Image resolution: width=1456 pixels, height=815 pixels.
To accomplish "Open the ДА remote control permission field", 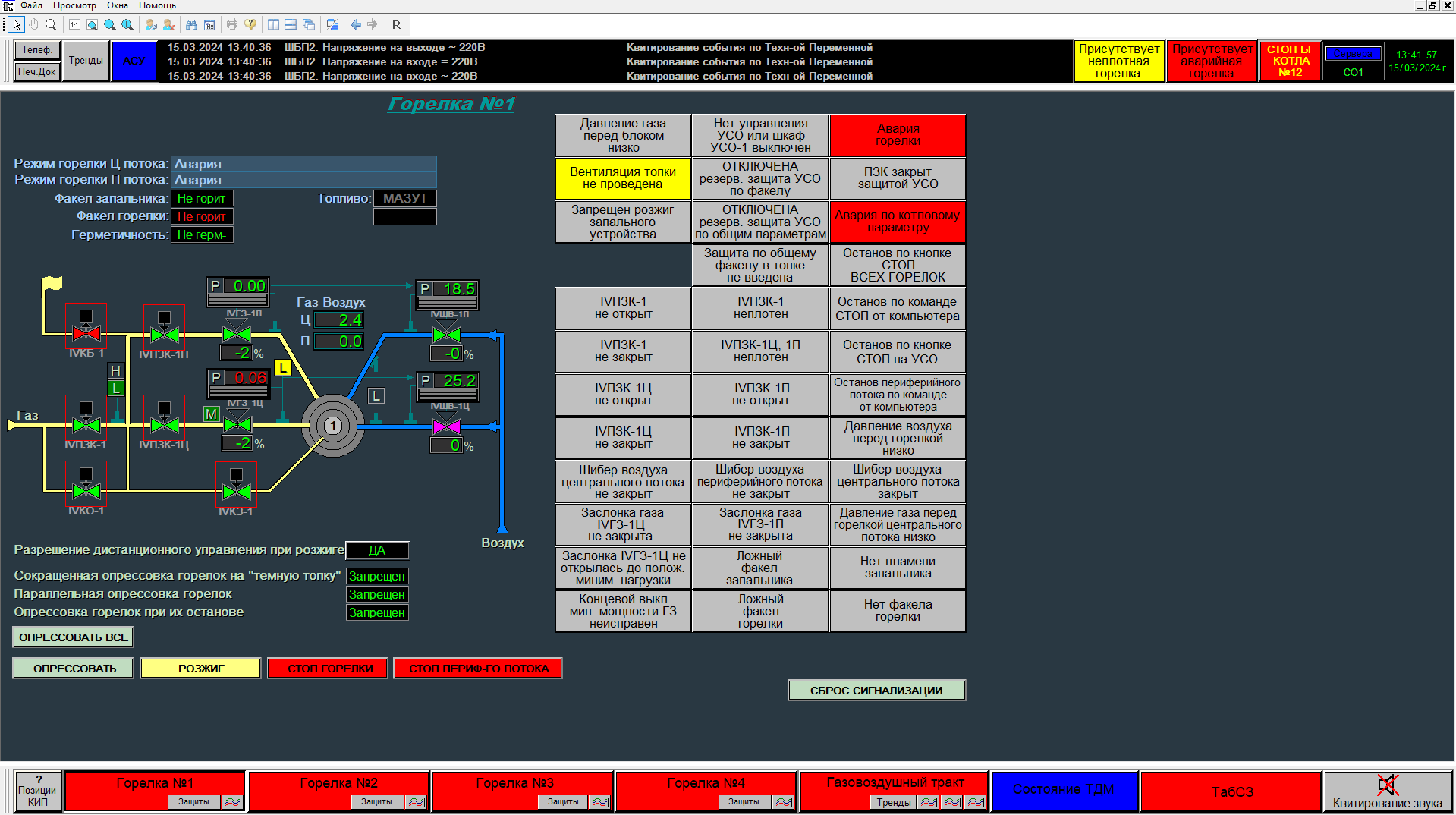I will (x=377, y=550).
